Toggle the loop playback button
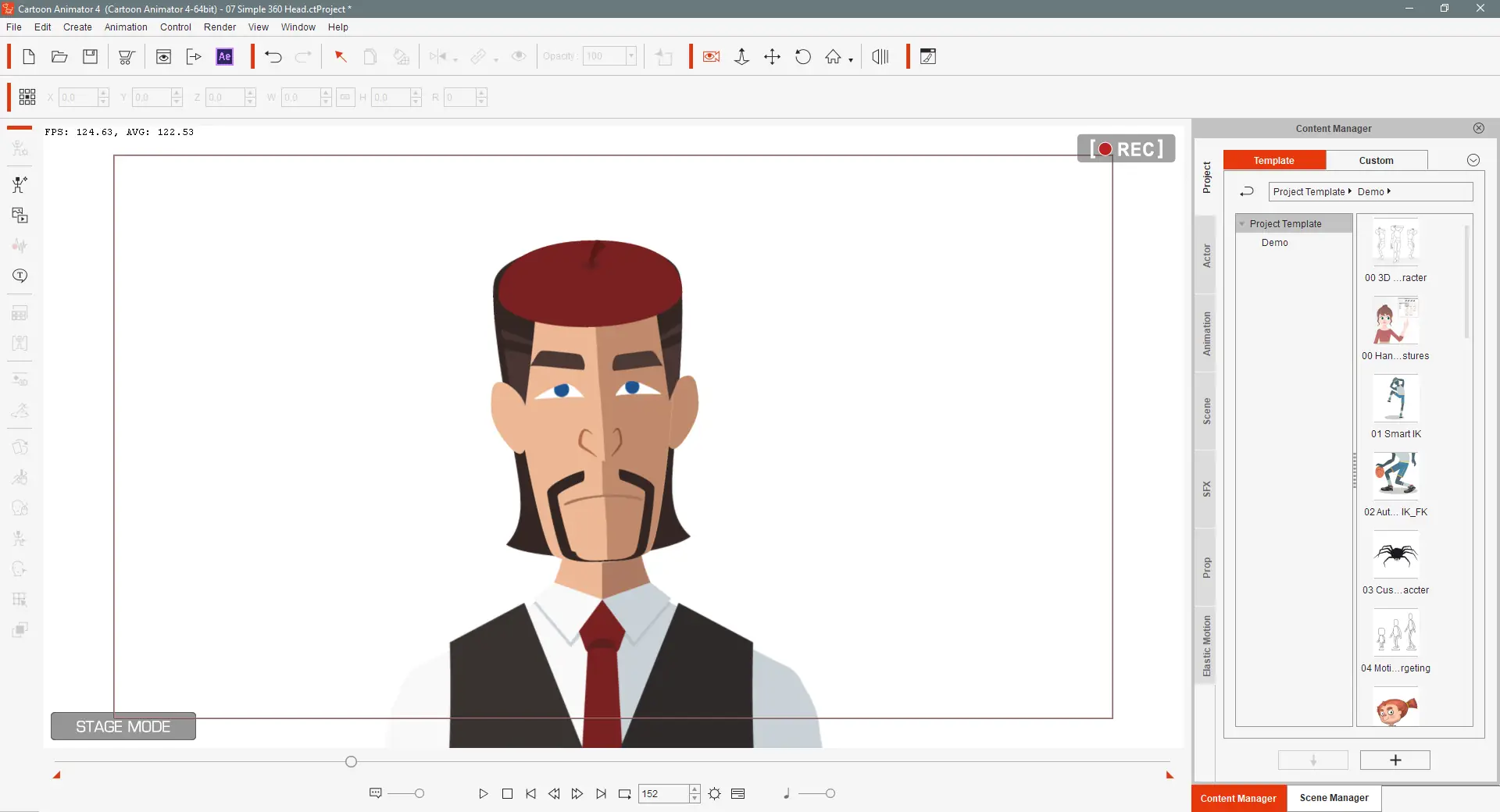This screenshot has height=812, width=1500. pyautogui.click(x=624, y=794)
